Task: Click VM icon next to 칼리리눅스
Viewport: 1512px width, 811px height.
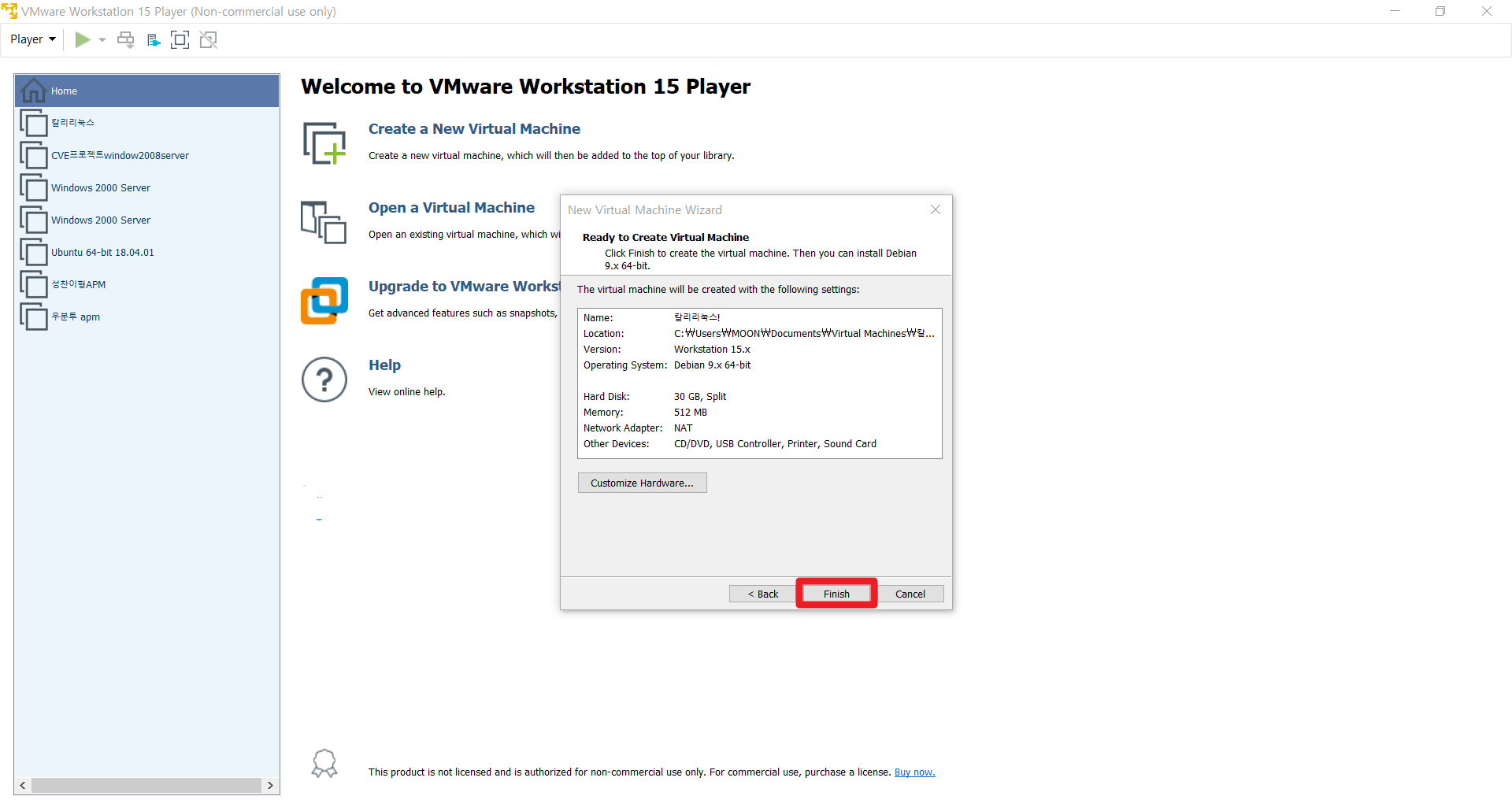Action: [x=34, y=123]
